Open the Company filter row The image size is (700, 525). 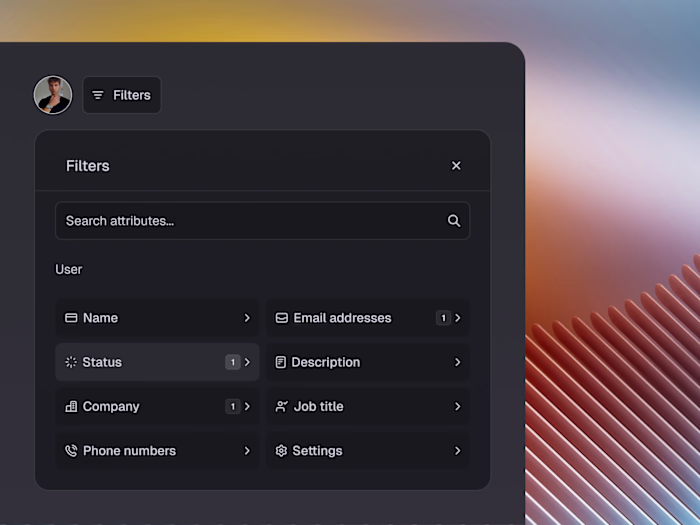(x=157, y=406)
